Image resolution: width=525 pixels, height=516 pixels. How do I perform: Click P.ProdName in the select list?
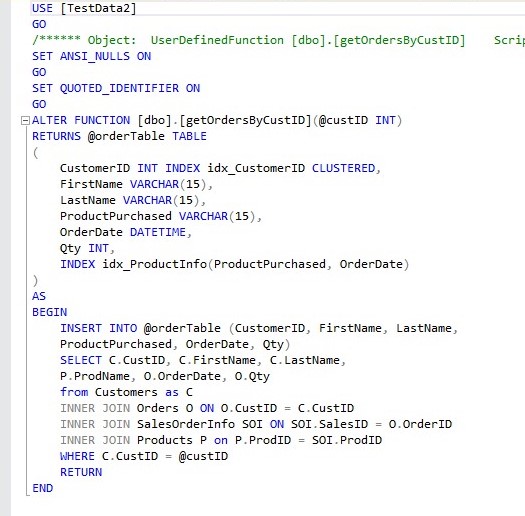(x=95, y=376)
